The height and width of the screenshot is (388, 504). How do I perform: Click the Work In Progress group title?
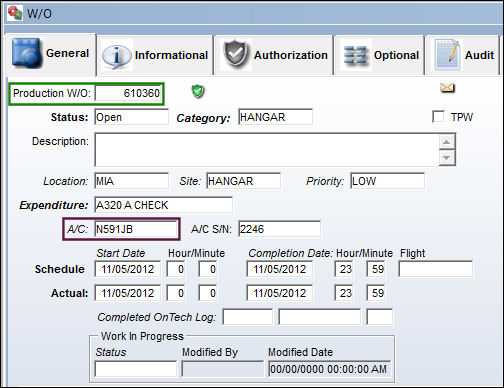[x=142, y=336]
